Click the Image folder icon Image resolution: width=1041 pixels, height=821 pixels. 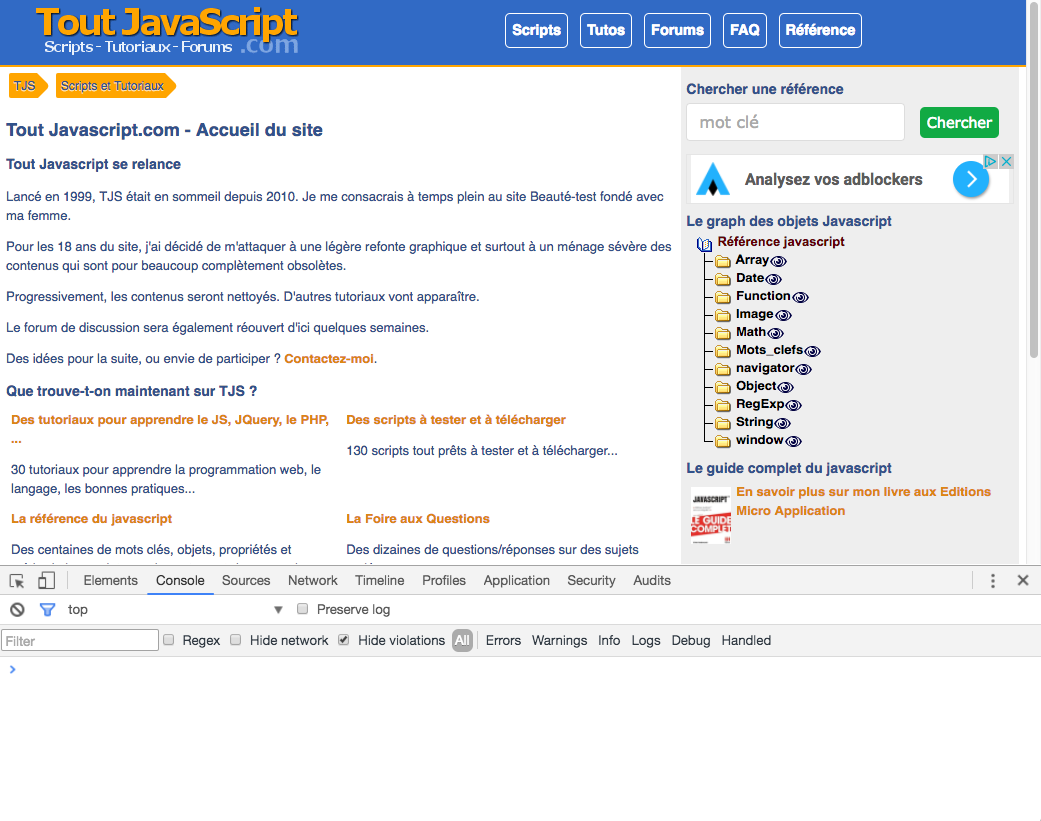tap(723, 315)
